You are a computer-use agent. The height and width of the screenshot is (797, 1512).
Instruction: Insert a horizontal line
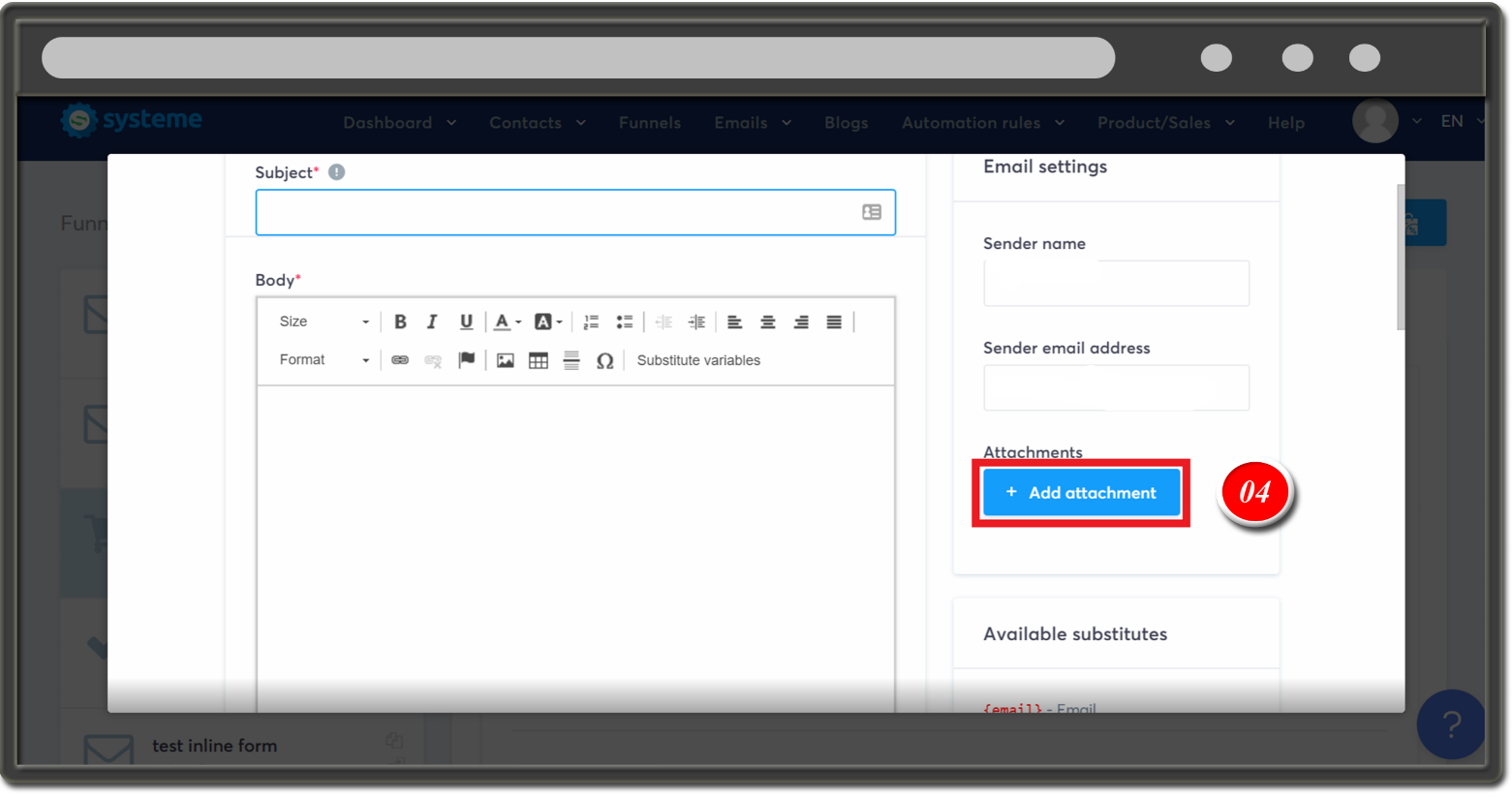click(x=571, y=360)
